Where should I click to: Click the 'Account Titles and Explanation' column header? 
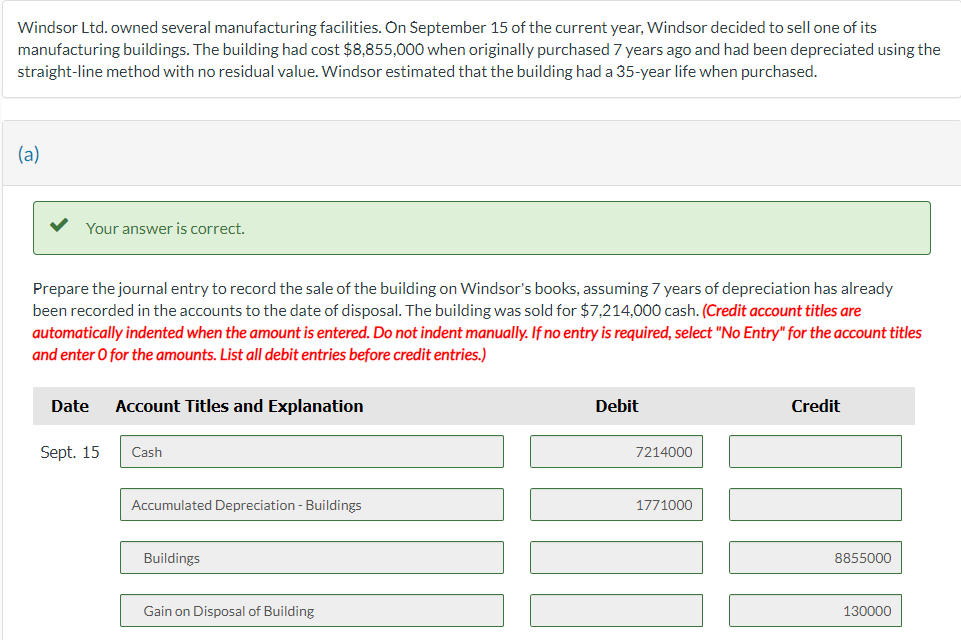point(239,406)
